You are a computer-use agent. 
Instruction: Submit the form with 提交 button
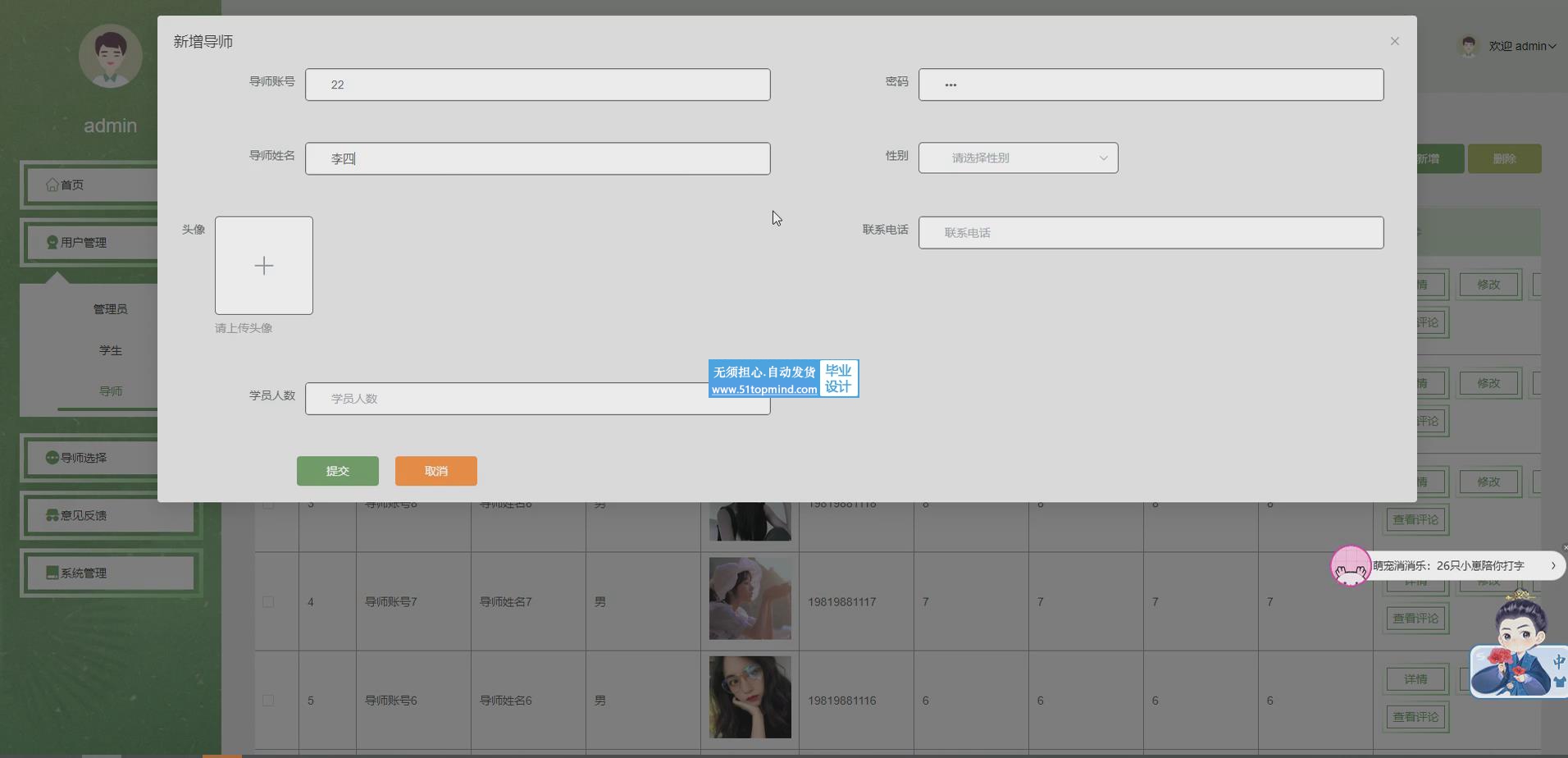[337, 471]
